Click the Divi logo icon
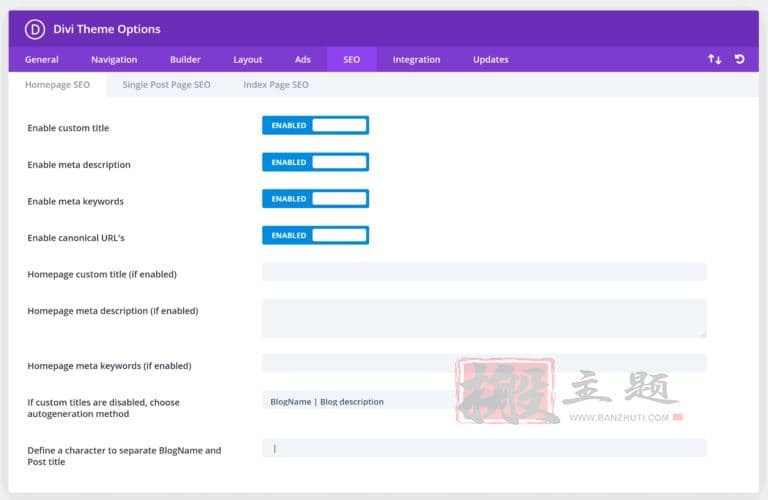The image size is (768, 500). pos(35,29)
